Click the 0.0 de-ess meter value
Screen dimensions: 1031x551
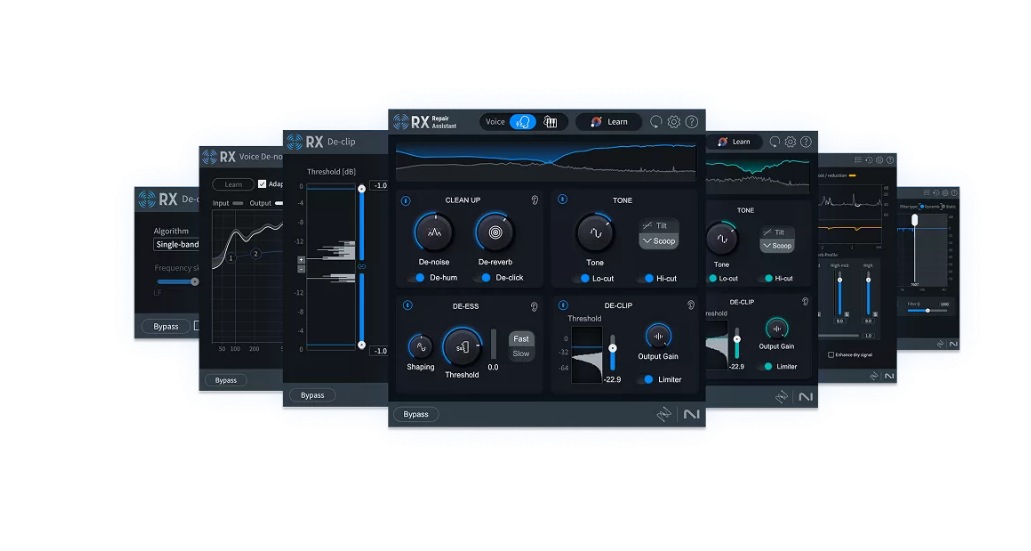pyautogui.click(x=493, y=368)
